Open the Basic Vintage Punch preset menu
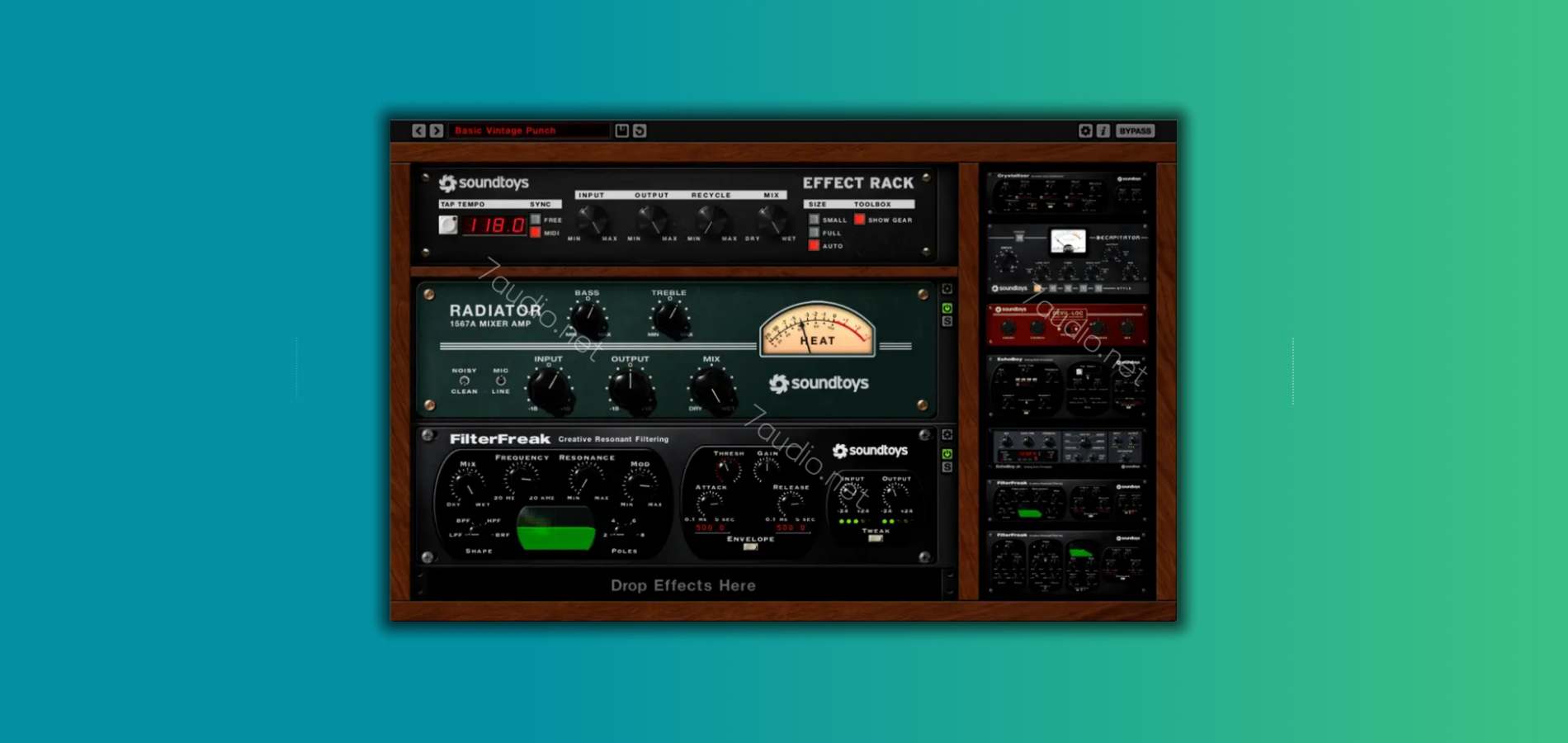 point(529,130)
